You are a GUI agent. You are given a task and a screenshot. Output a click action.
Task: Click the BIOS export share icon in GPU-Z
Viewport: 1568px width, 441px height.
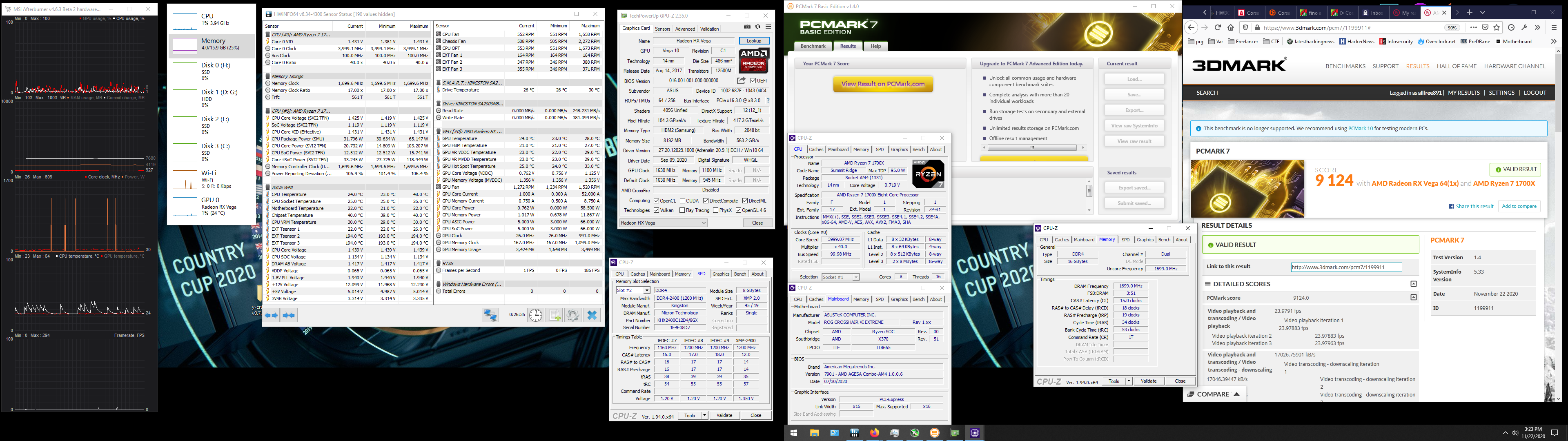[741, 80]
